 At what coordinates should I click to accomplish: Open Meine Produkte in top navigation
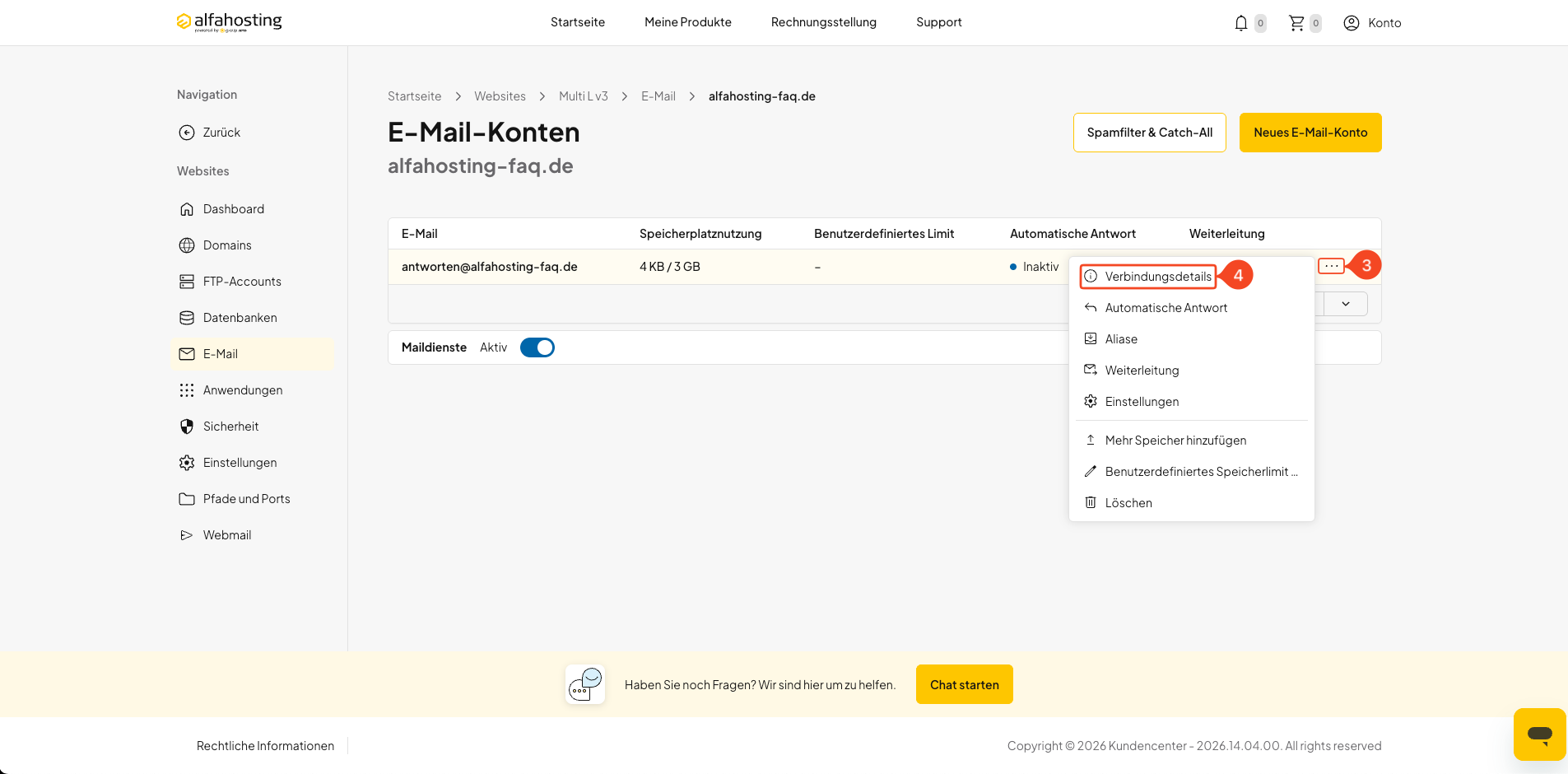pos(688,22)
